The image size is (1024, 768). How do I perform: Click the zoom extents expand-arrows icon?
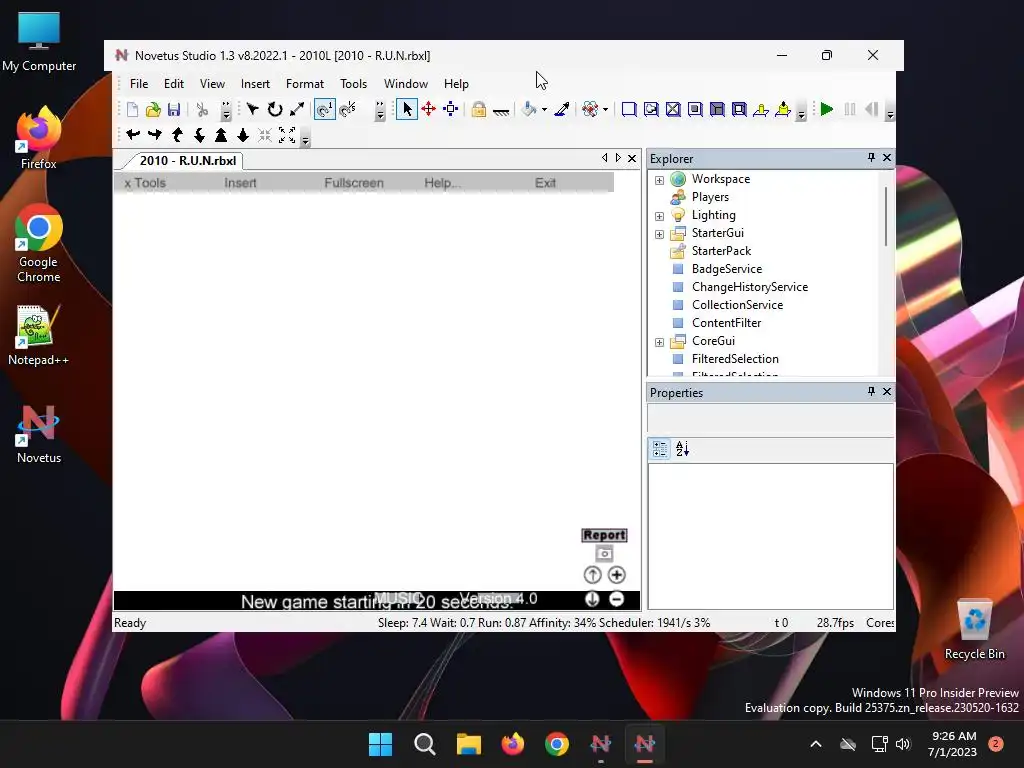[287, 135]
